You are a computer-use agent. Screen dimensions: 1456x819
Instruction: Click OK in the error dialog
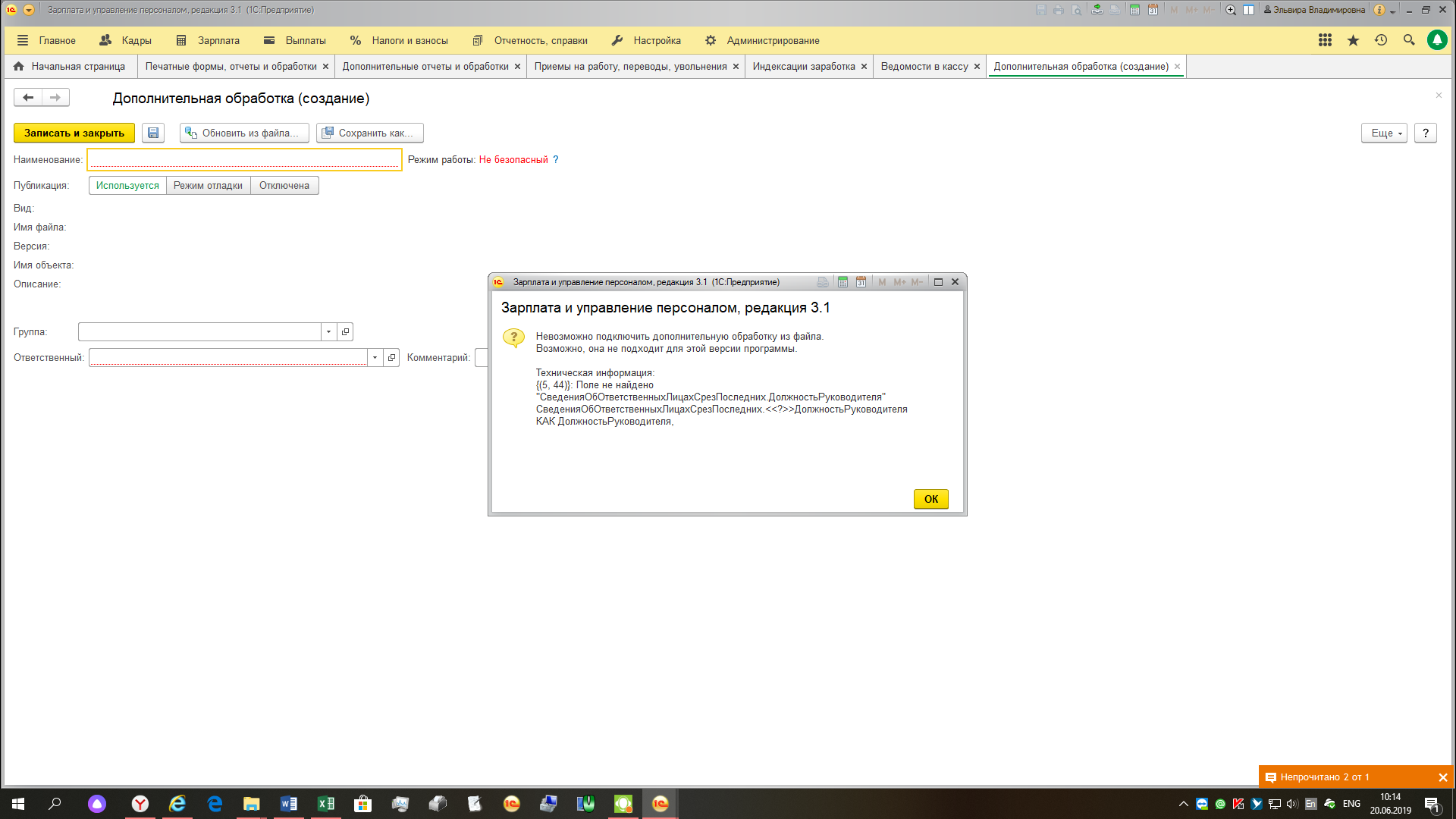coord(930,499)
